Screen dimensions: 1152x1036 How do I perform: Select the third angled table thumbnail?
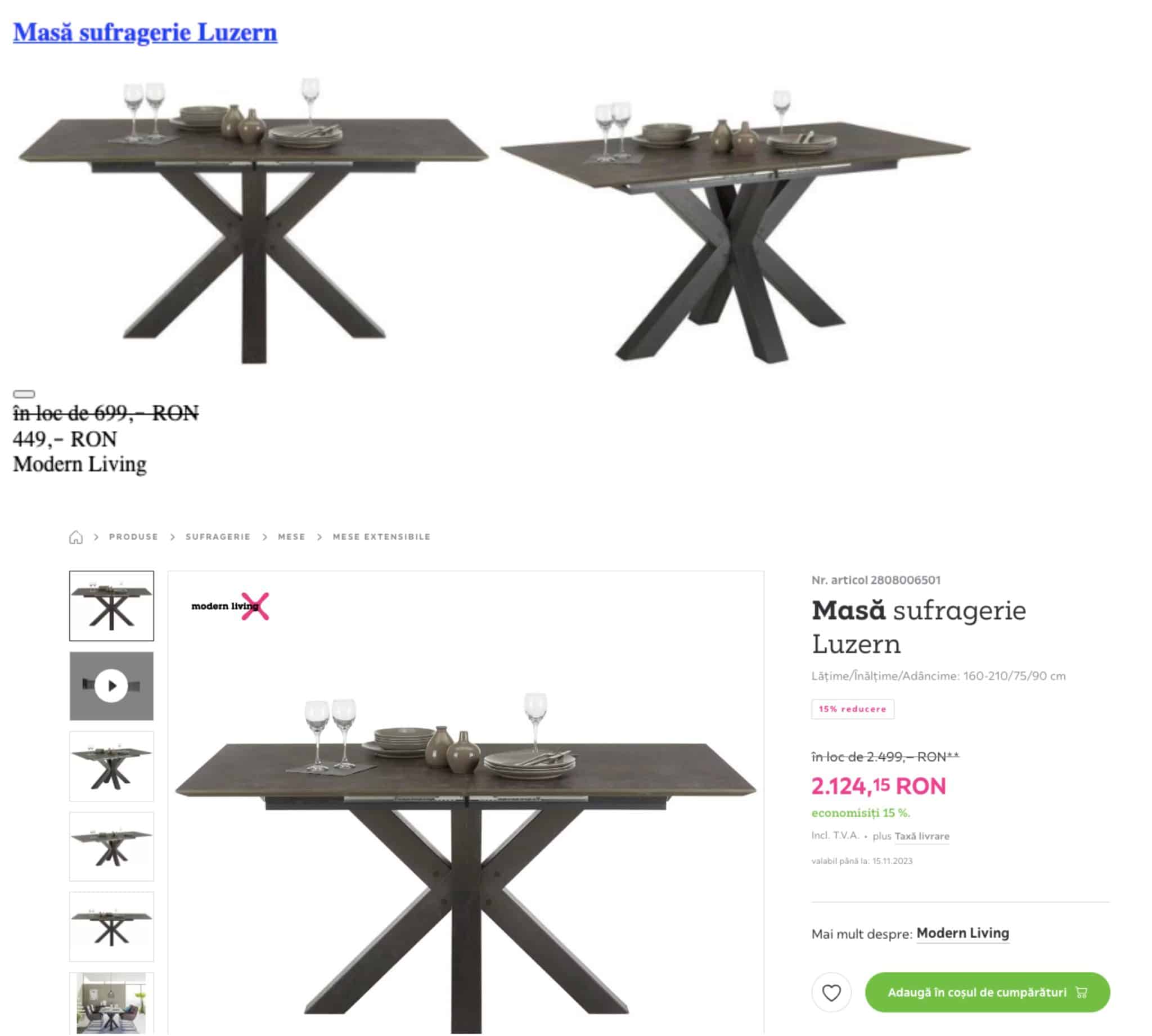[x=111, y=766]
